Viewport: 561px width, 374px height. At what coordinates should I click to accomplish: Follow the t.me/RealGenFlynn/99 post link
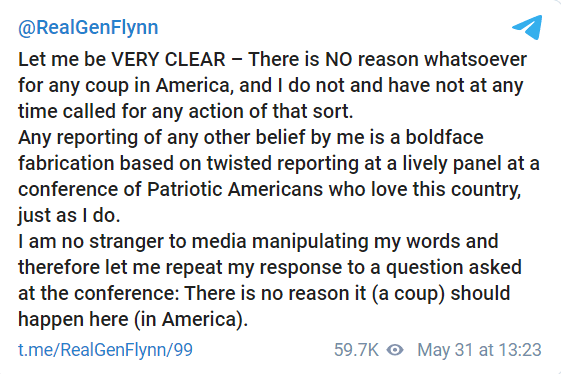click(105, 350)
